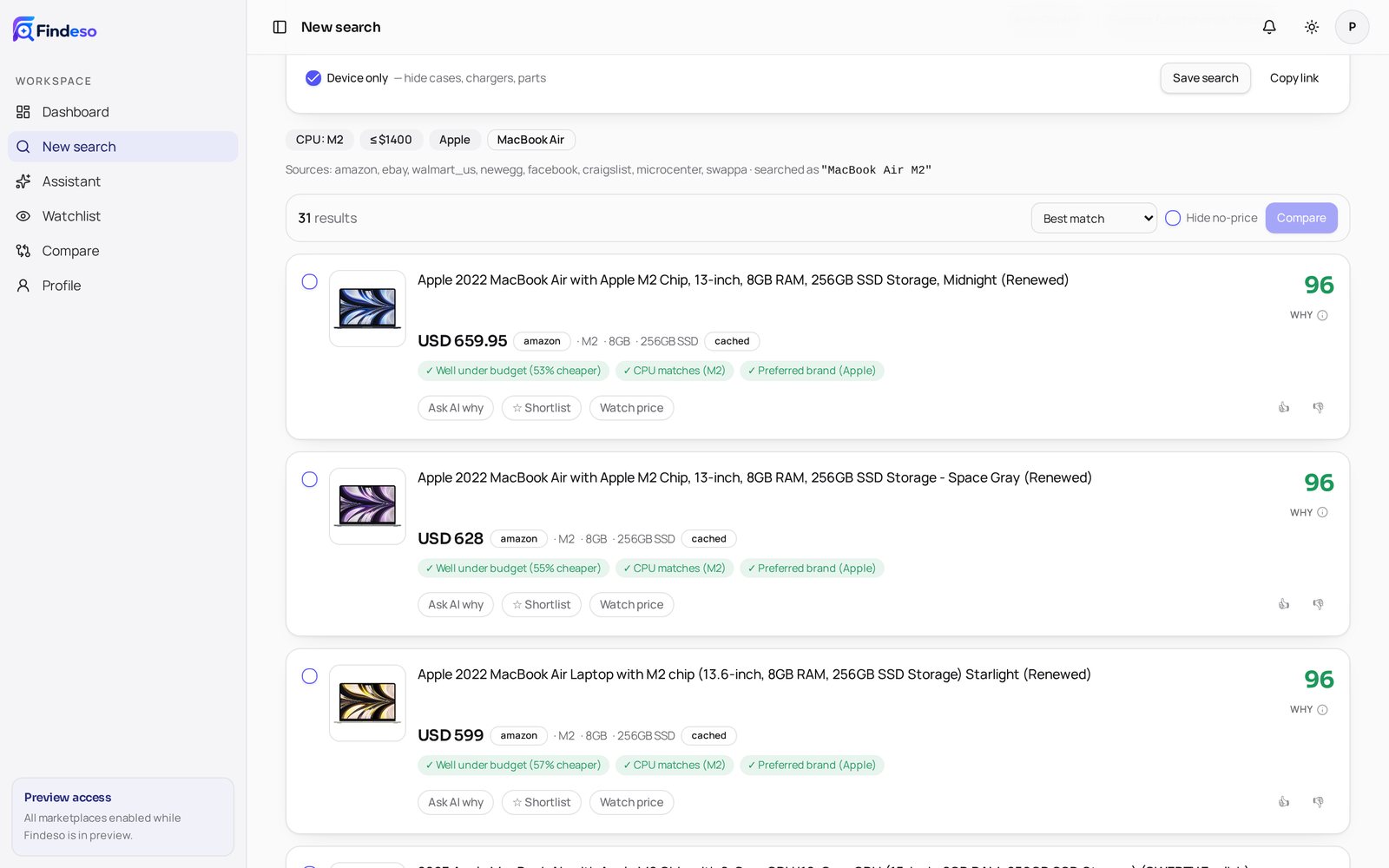Shortlist the USD 659.95 MacBook

click(x=542, y=408)
